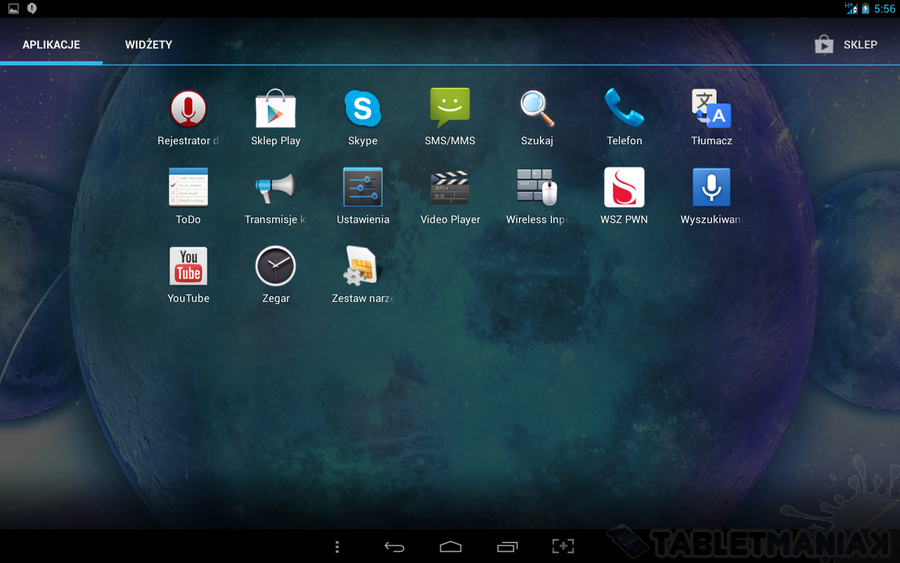Image resolution: width=900 pixels, height=563 pixels.
Task: Tap the picture notification icon in status bar
Action: tap(14, 9)
